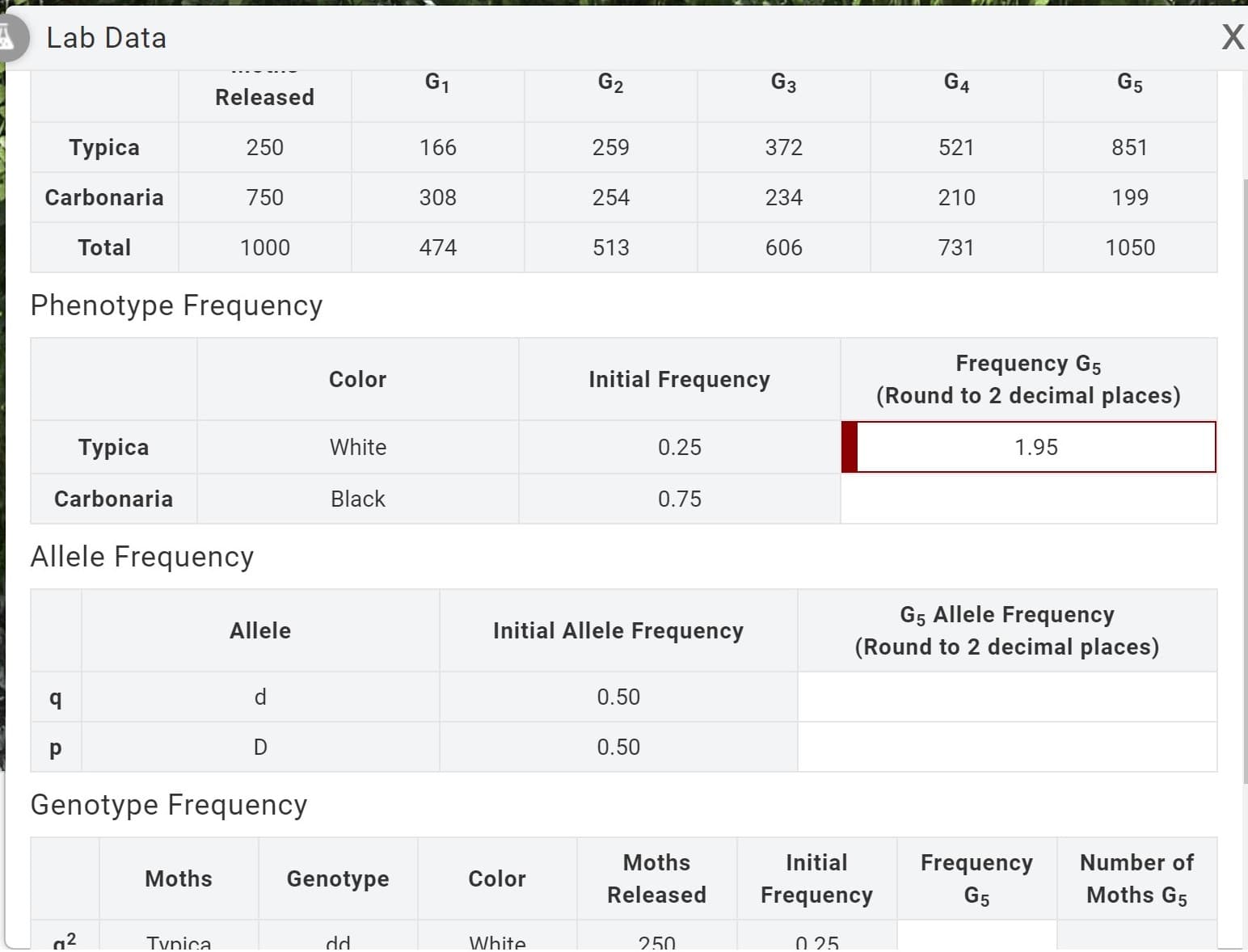Close the Lab Data panel with X
Viewport: 1248px width, 952px height.
point(1233,37)
